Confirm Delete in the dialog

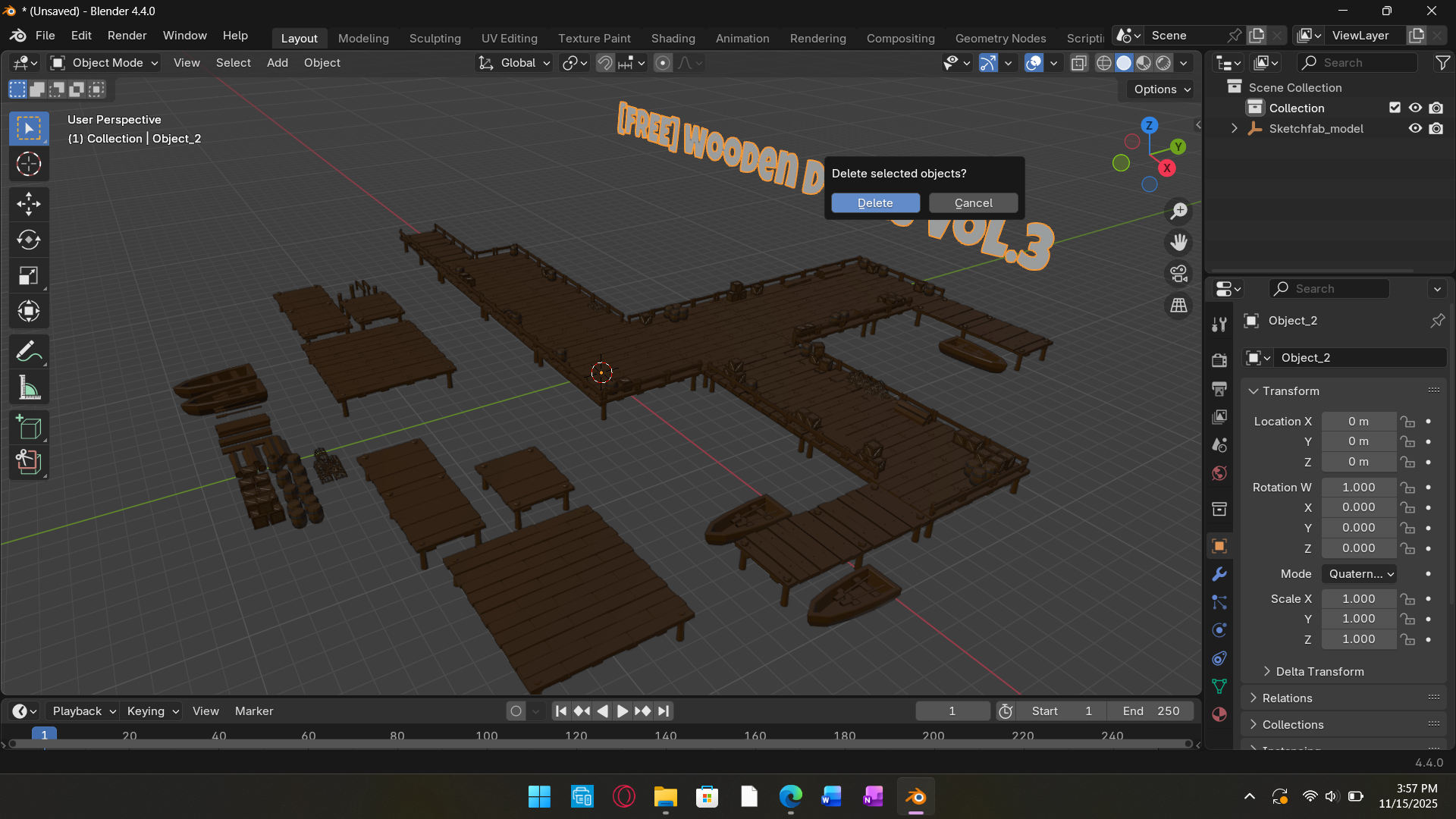coord(875,203)
